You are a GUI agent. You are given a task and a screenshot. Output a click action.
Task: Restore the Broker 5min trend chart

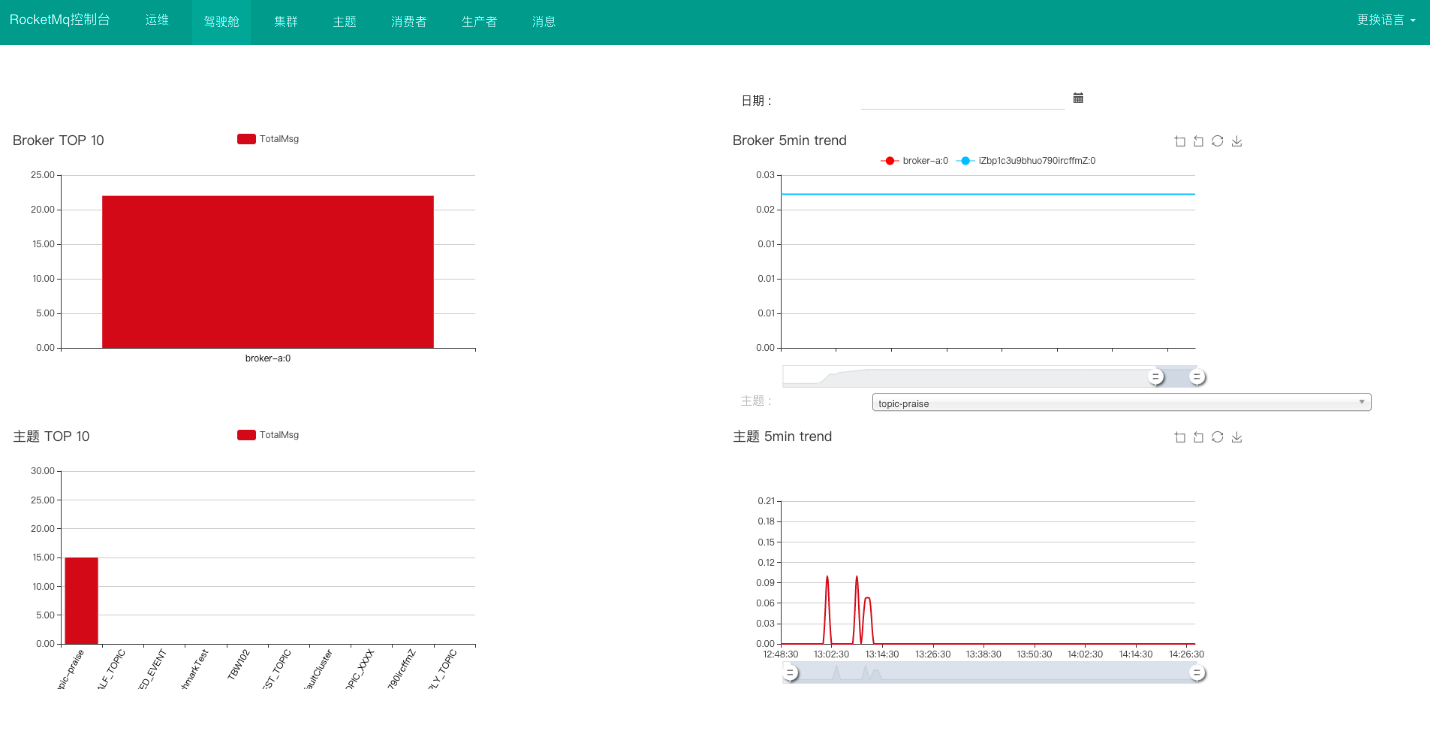(x=1217, y=141)
